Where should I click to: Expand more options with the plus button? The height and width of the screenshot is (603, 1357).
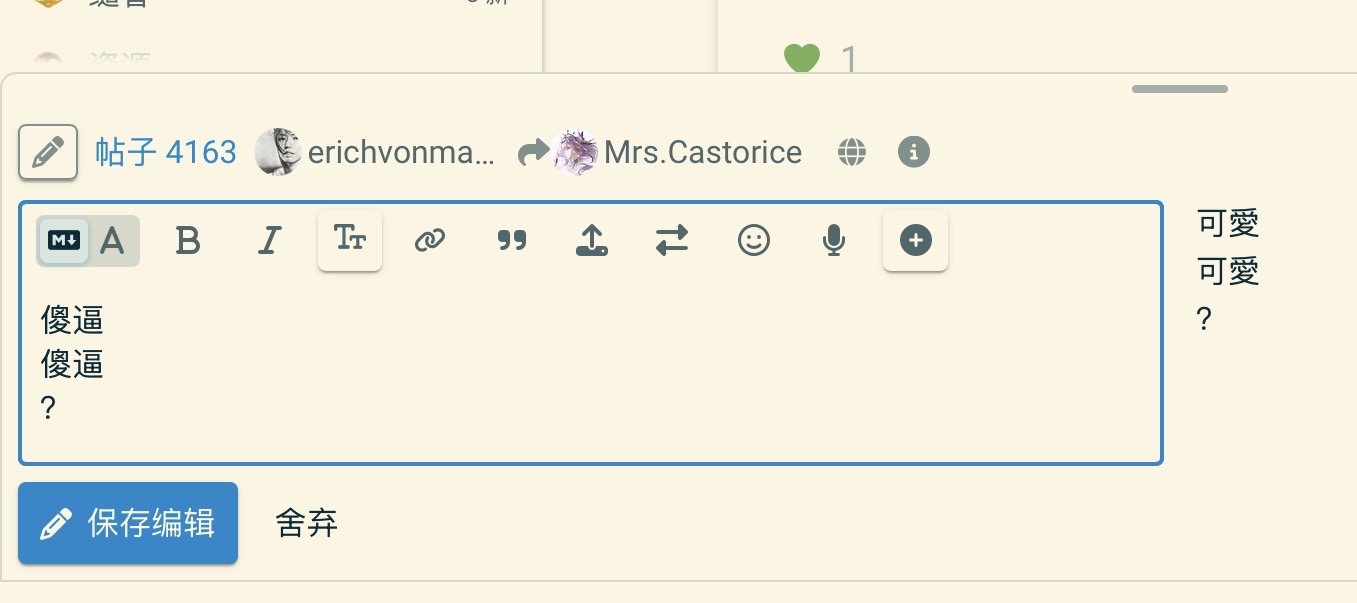coord(915,240)
